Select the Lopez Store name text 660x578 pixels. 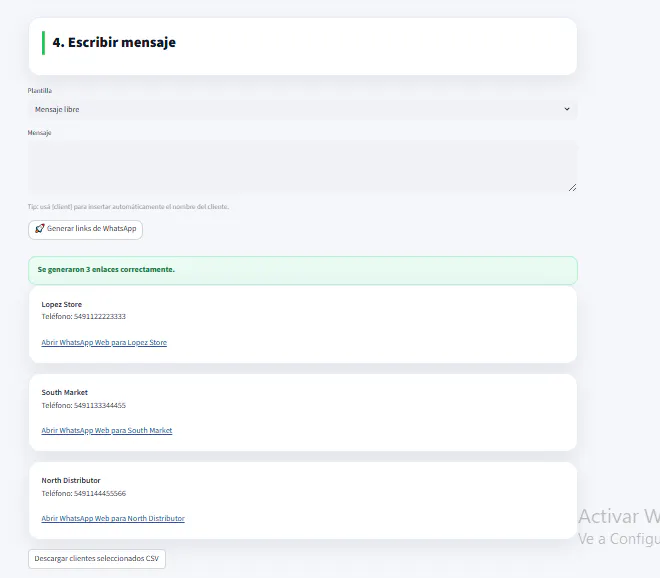pyautogui.click(x=61, y=304)
